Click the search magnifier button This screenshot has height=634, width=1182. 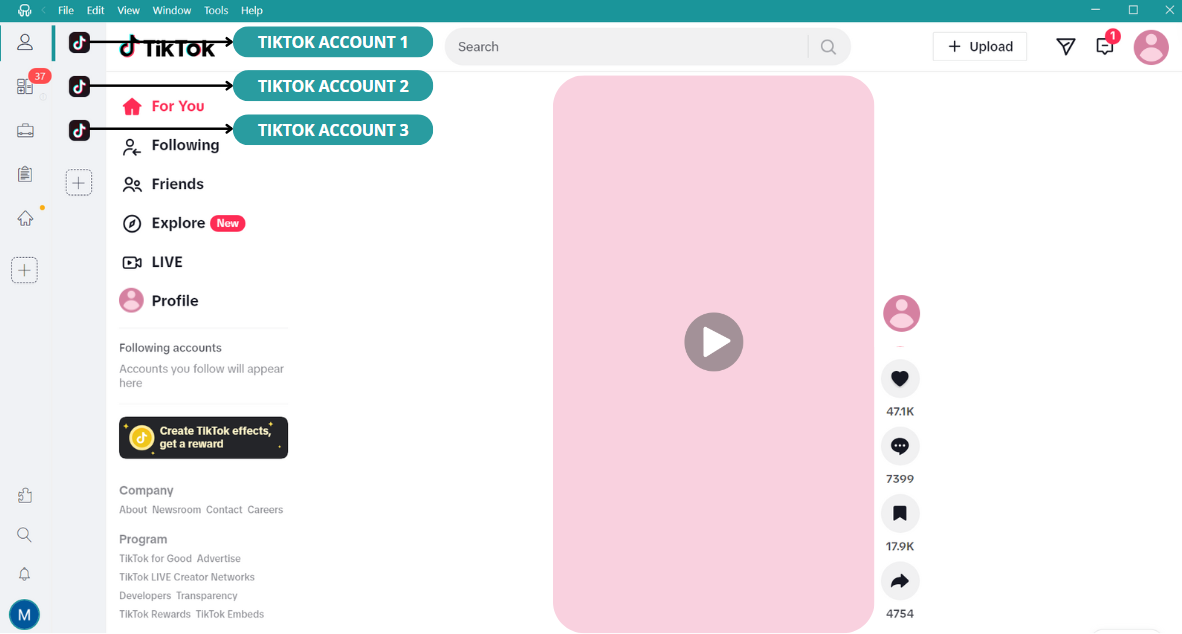click(828, 47)
